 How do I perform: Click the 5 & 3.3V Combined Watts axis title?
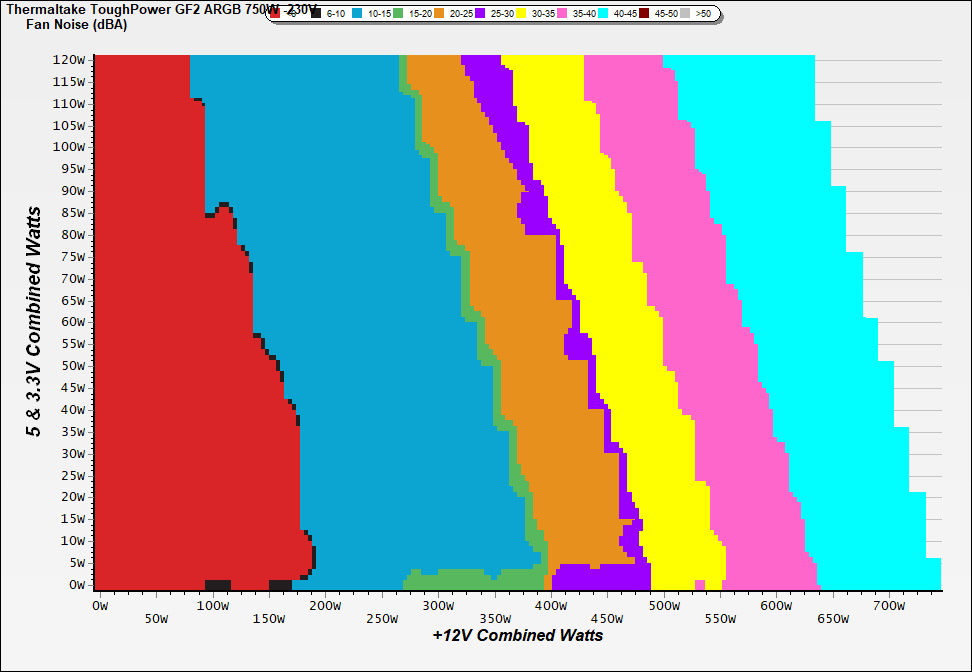[x=34, y=322]
